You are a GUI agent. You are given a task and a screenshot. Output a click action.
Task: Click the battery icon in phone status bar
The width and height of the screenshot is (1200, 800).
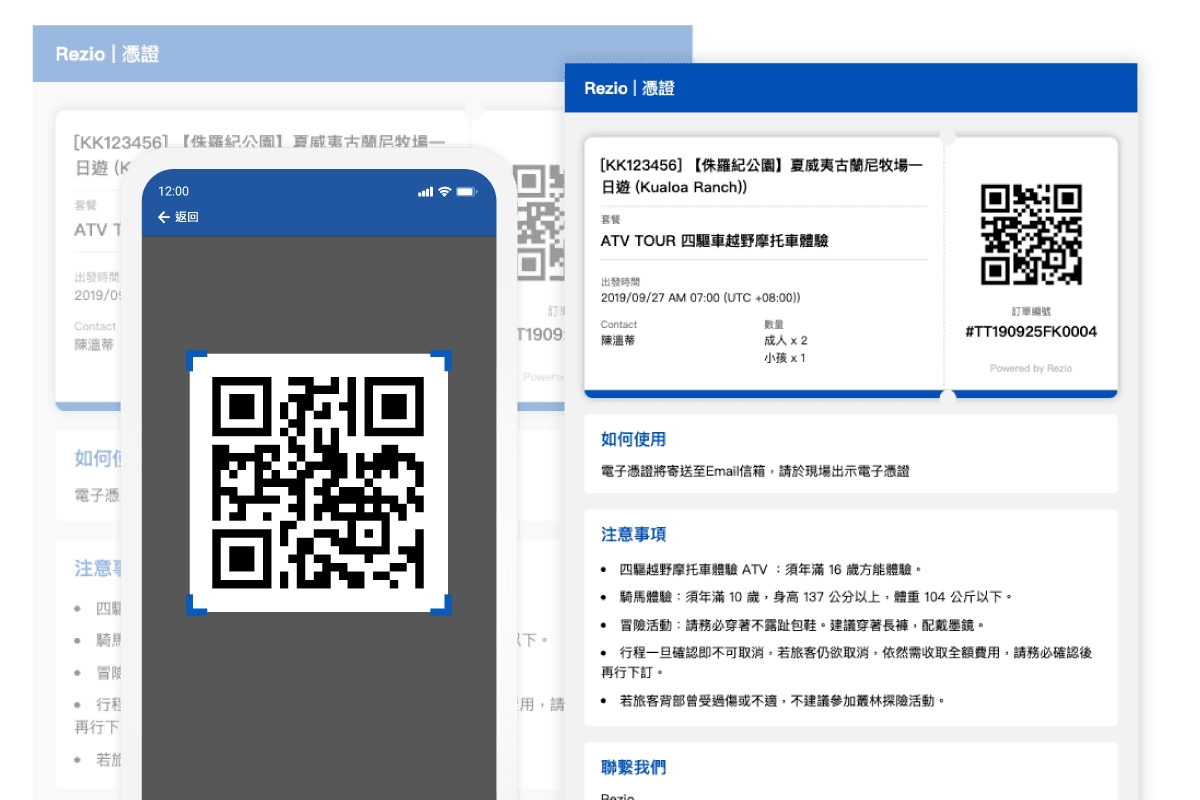(x=467, y=191)
